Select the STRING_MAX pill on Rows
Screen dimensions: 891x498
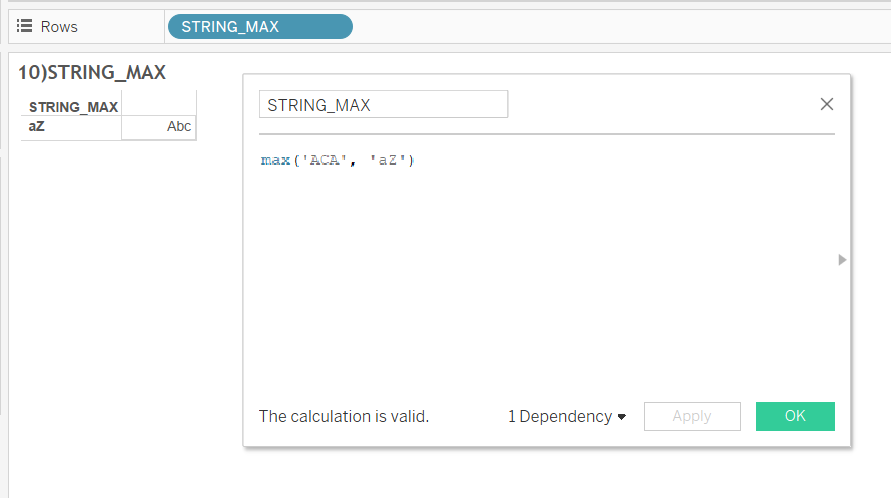click(x=260, y=27)
